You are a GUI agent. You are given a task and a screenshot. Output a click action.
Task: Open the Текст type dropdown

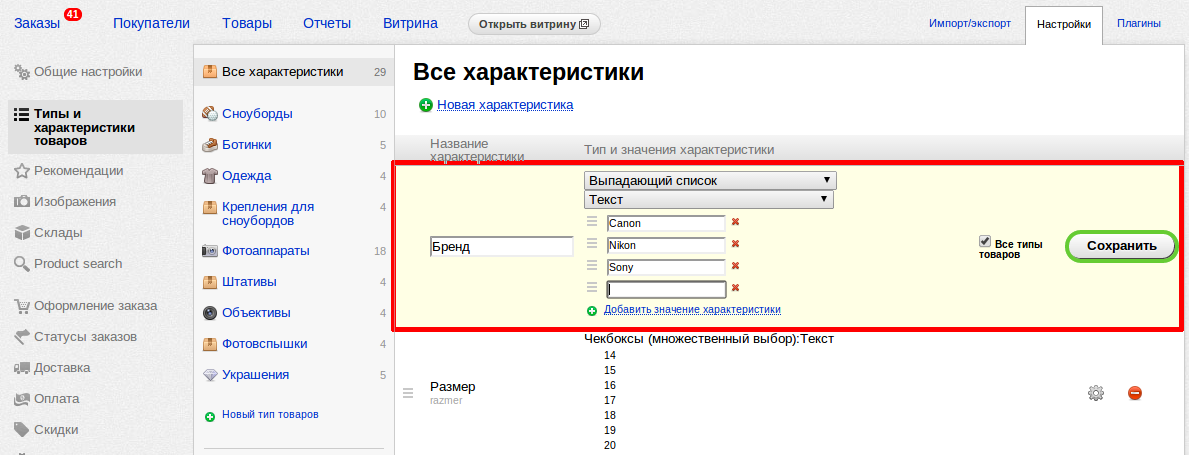pos(710,199)
